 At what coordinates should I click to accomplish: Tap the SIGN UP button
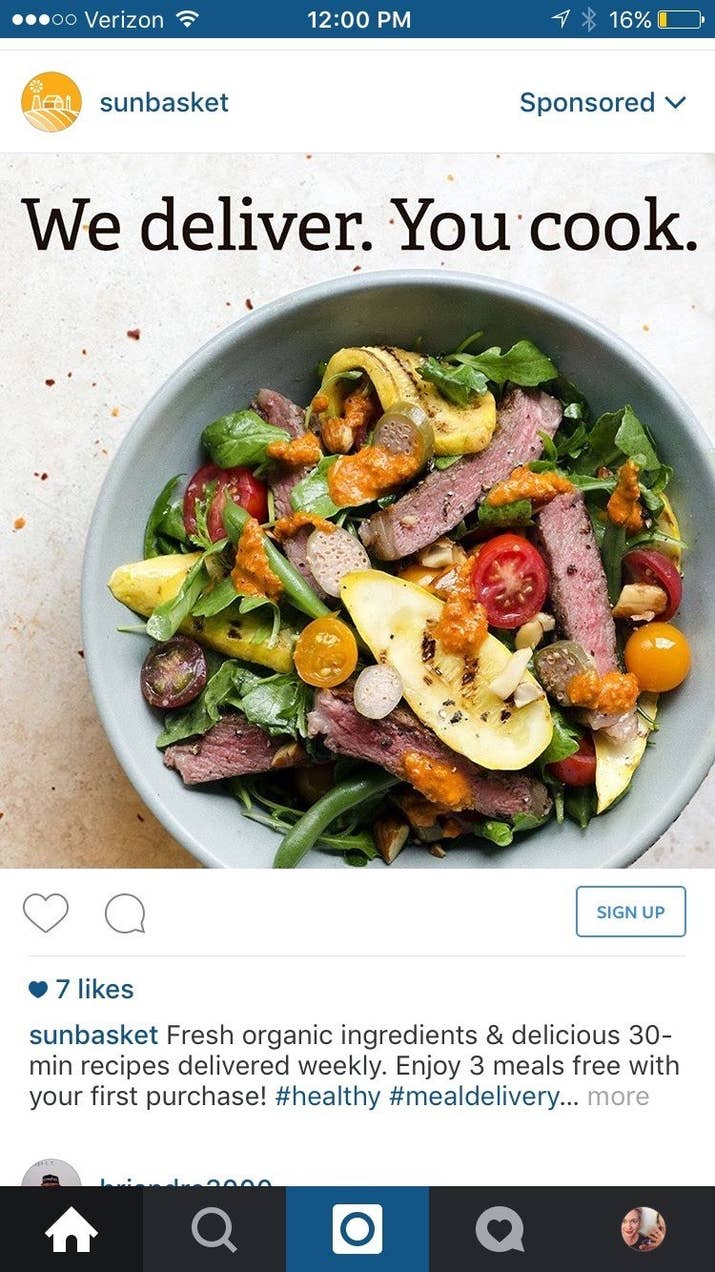pos(631,911)
